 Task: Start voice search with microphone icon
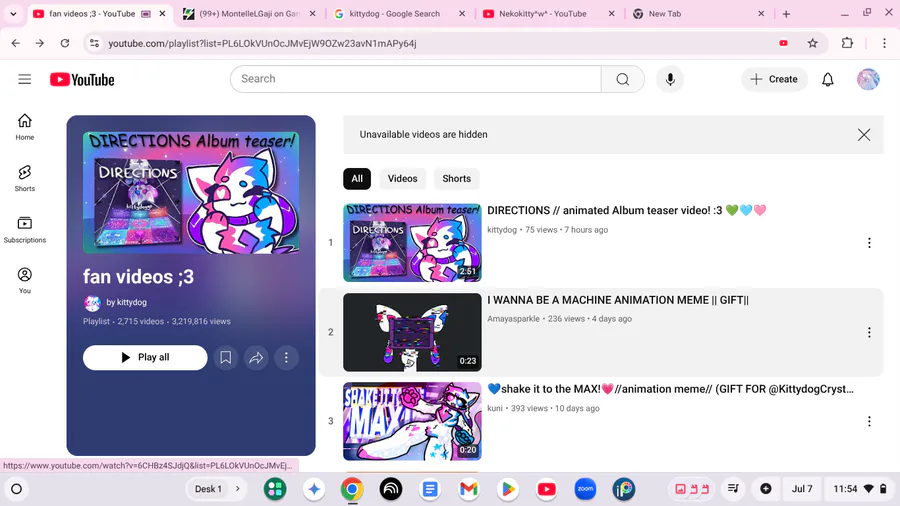tap(670, 79)
